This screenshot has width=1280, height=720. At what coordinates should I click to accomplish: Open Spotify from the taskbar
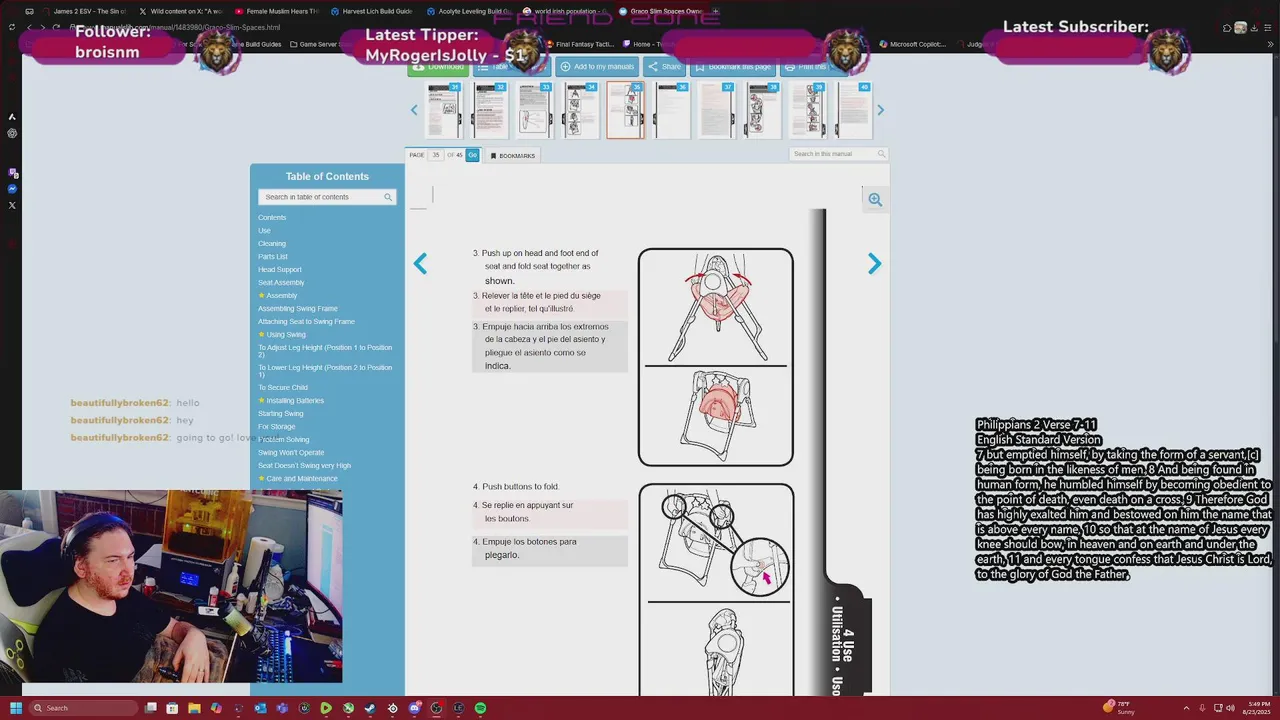click(x=480, y=708)
